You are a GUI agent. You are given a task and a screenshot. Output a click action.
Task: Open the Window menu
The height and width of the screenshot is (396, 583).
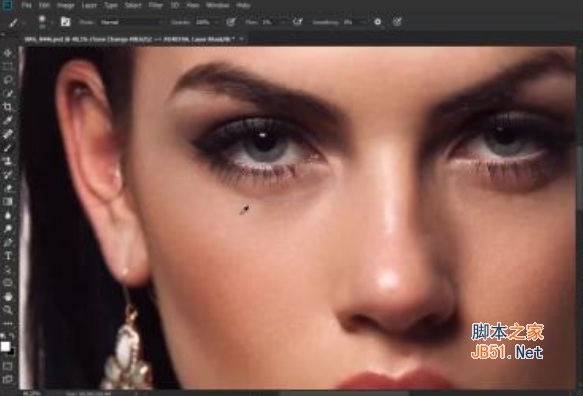pos(218,5)
